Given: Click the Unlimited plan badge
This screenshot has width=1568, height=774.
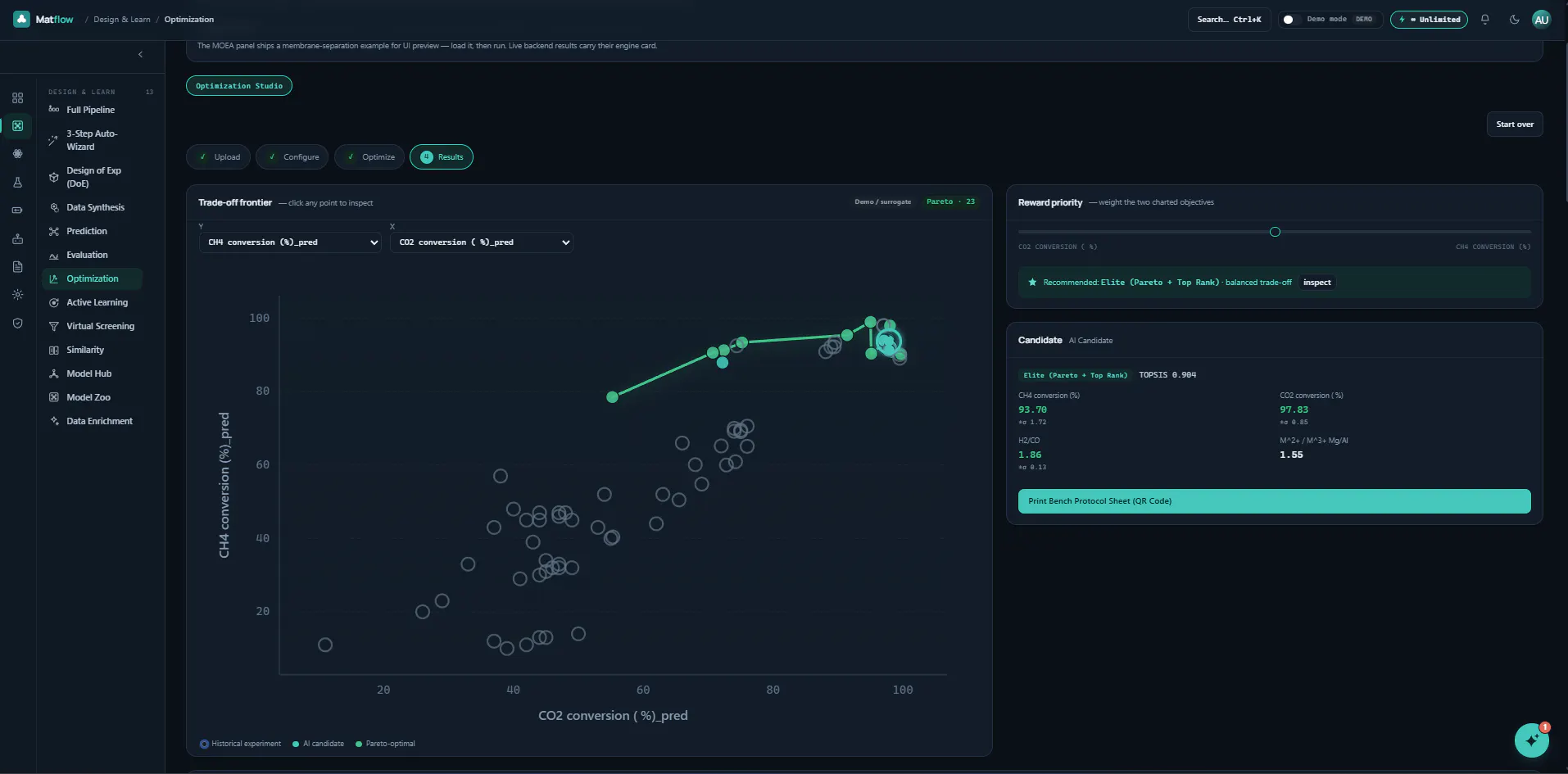Looking at the screenshot, I should pos(1429,20).
